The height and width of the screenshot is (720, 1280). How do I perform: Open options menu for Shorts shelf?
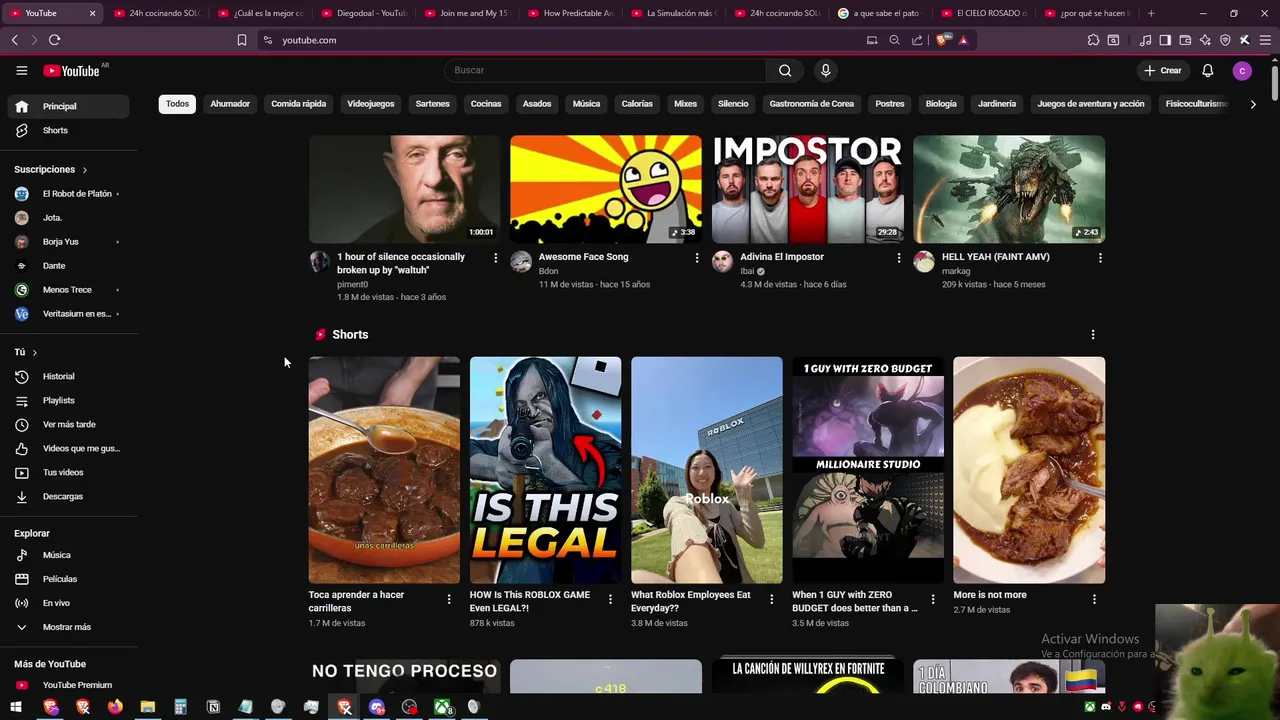[1092, 335]
